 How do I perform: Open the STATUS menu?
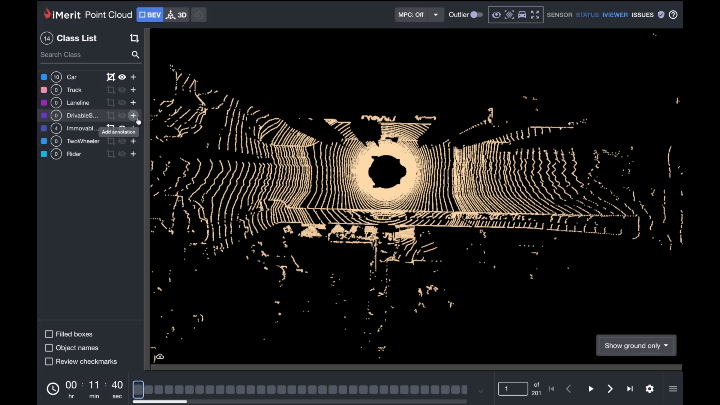click(587, 15)
